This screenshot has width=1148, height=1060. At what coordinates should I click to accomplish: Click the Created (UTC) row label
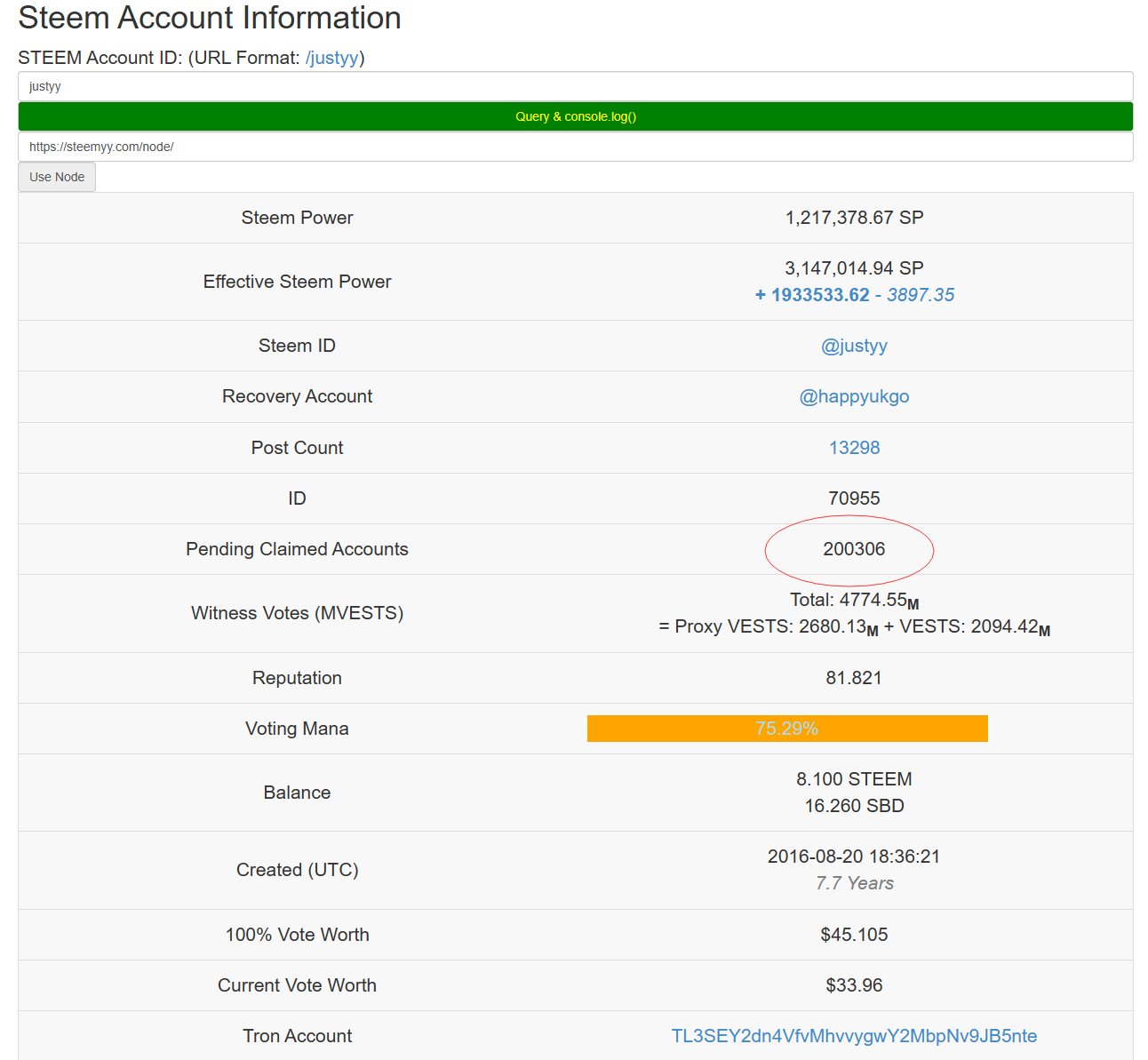coord(297,870)
